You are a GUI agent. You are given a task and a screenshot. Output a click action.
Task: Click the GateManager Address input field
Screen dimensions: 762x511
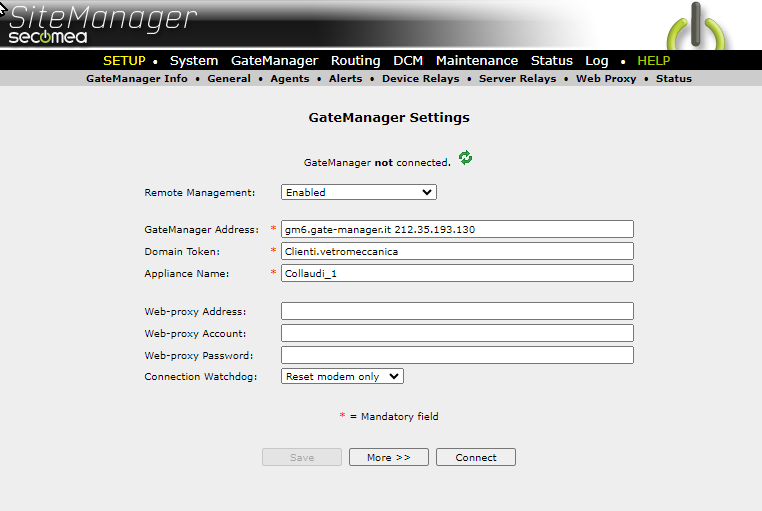[457, 229]
